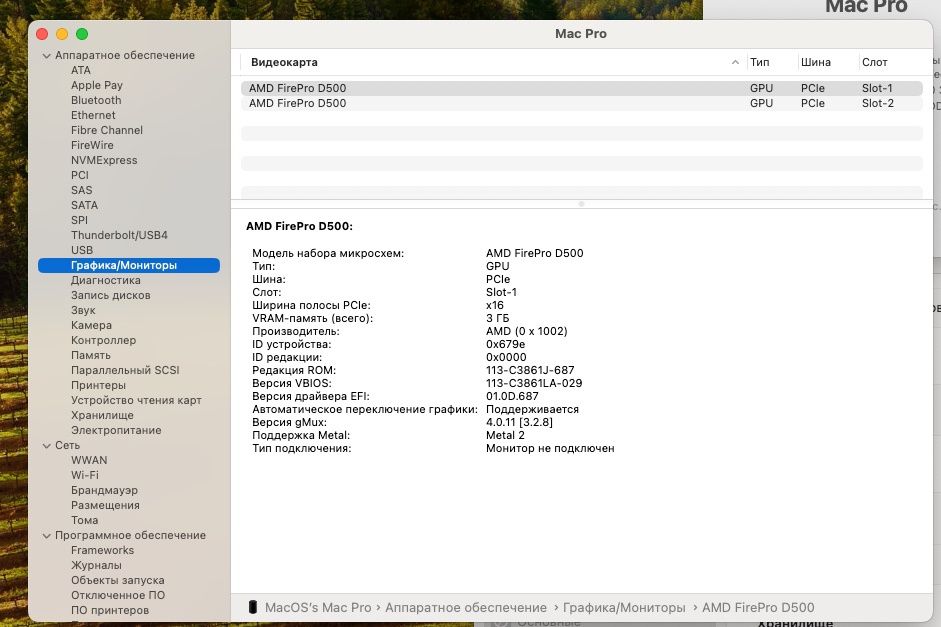
Task: Select Отключенное ПО entry
Action: click(118, 595)
